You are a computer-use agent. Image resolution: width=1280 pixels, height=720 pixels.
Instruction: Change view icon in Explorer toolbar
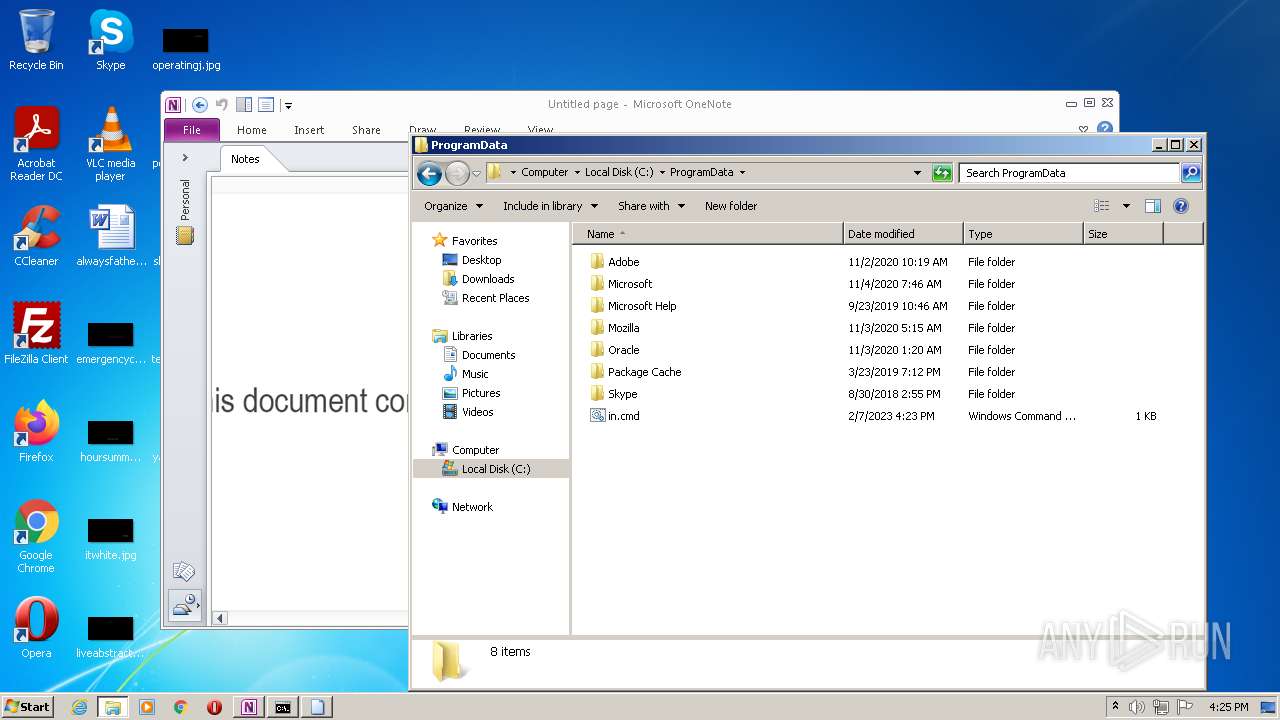click(x=1101, y=206)
